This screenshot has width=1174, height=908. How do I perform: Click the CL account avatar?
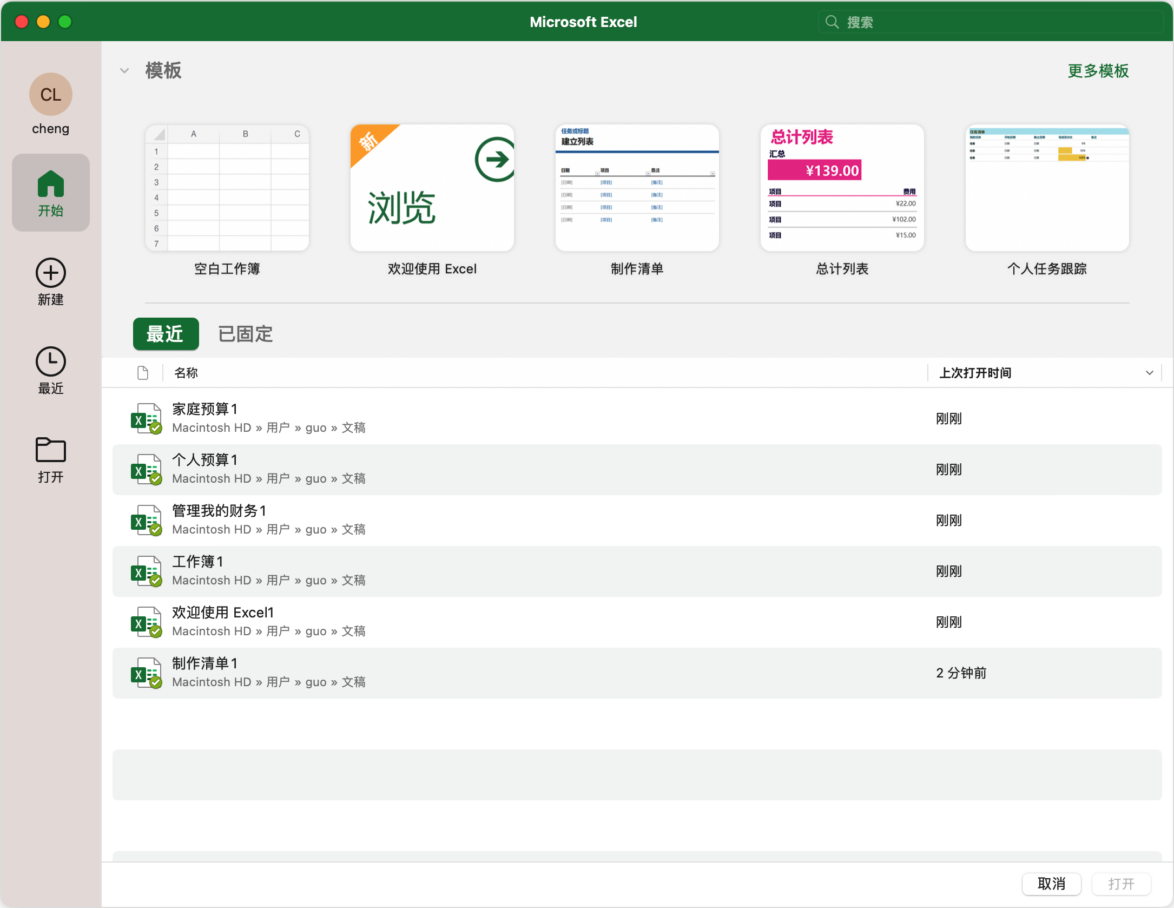[x=51, y=94]
